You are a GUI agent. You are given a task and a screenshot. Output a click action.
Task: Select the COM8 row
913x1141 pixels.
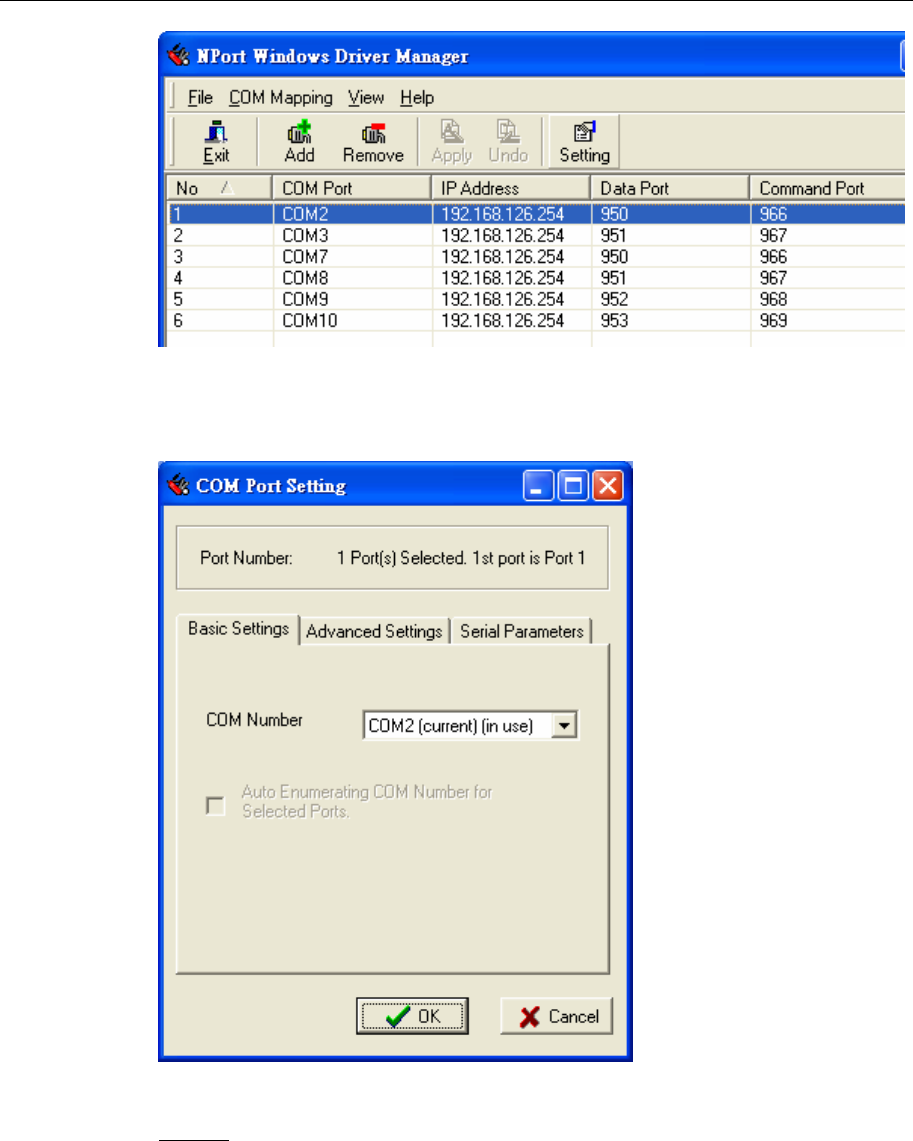pyautogui.click(x=537, y=277)
